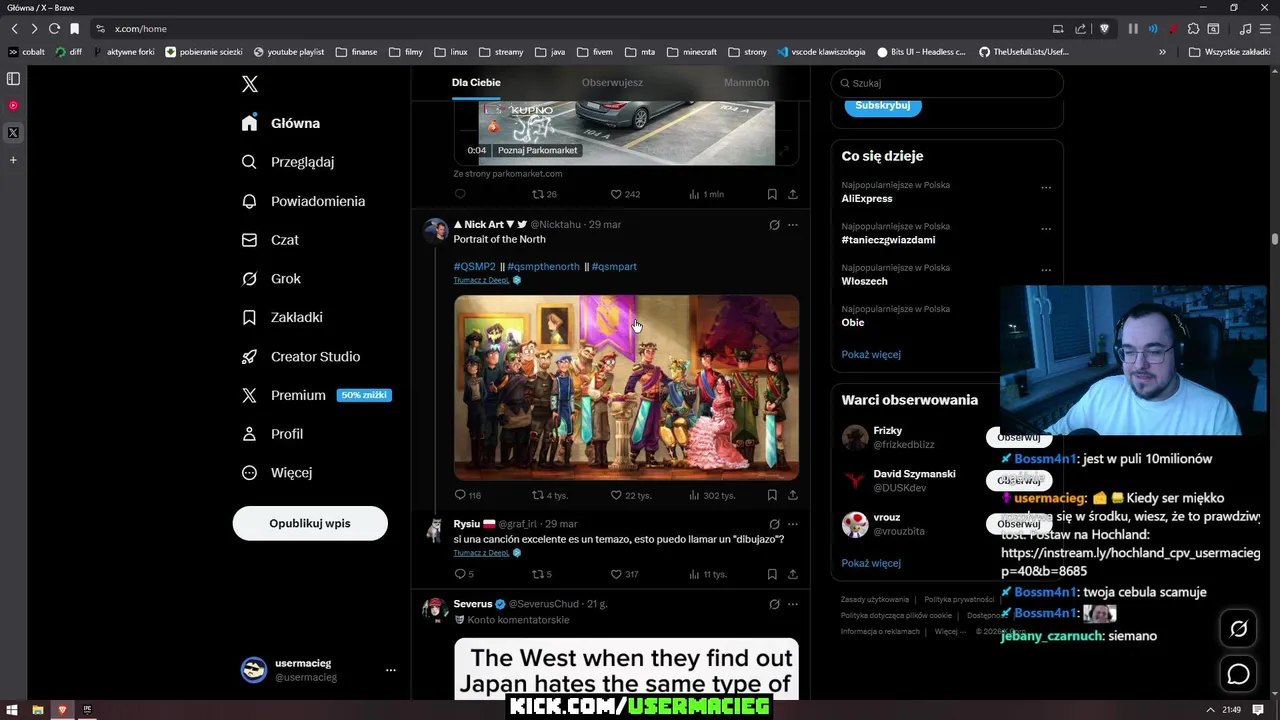The height and width of the screenshot is (720, 1280).
Task: Open Powiadomienia notifications
Action: pos(304,201)
